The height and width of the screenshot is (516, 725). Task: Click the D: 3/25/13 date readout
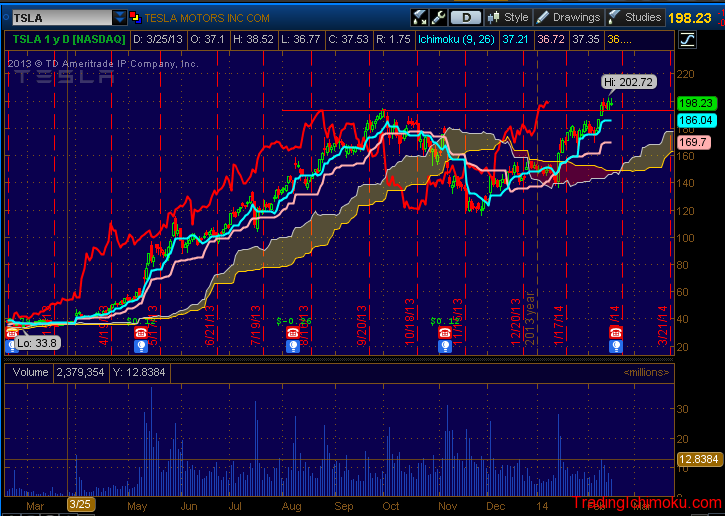point(158,40)
